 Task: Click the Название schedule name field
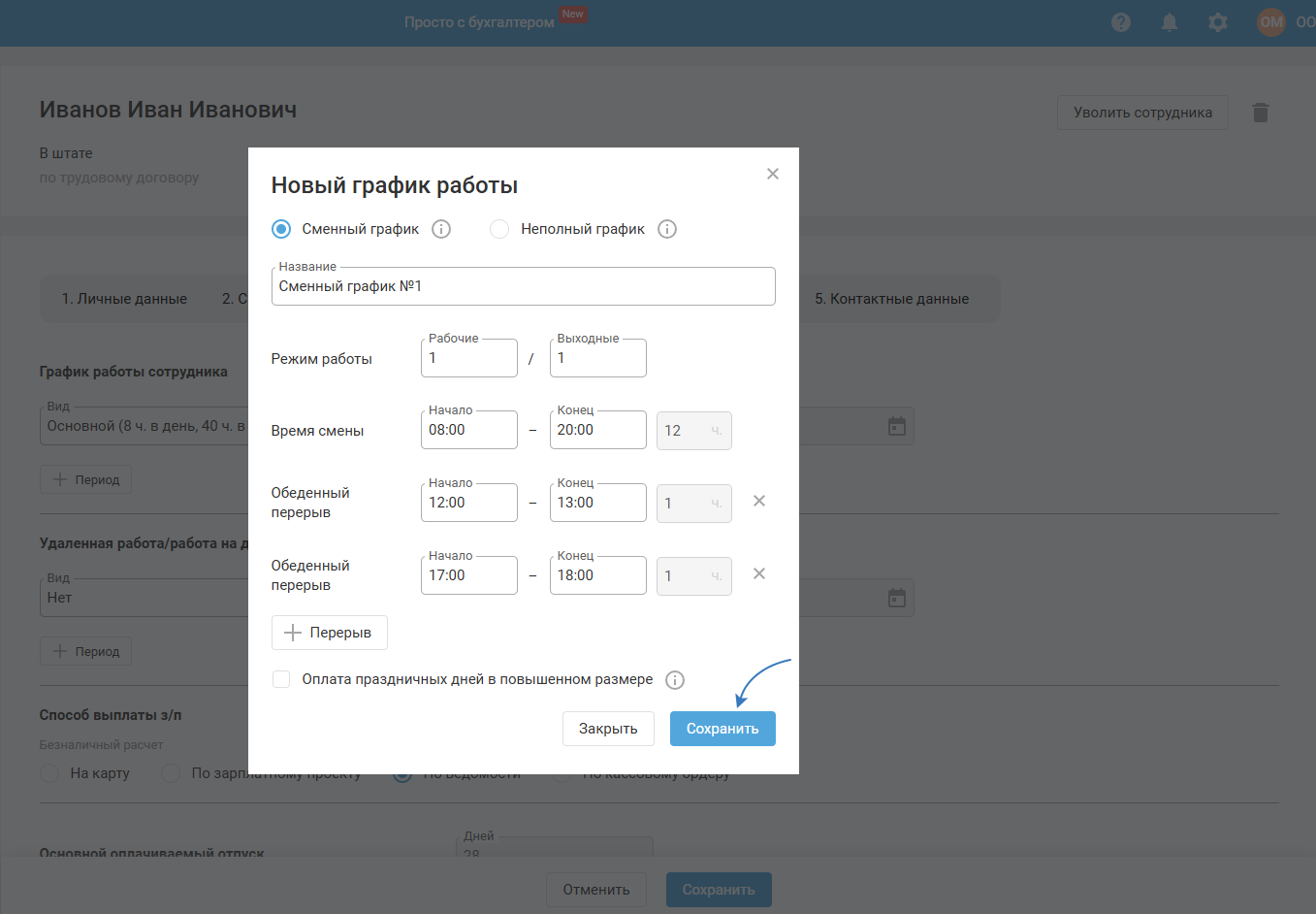523,287
